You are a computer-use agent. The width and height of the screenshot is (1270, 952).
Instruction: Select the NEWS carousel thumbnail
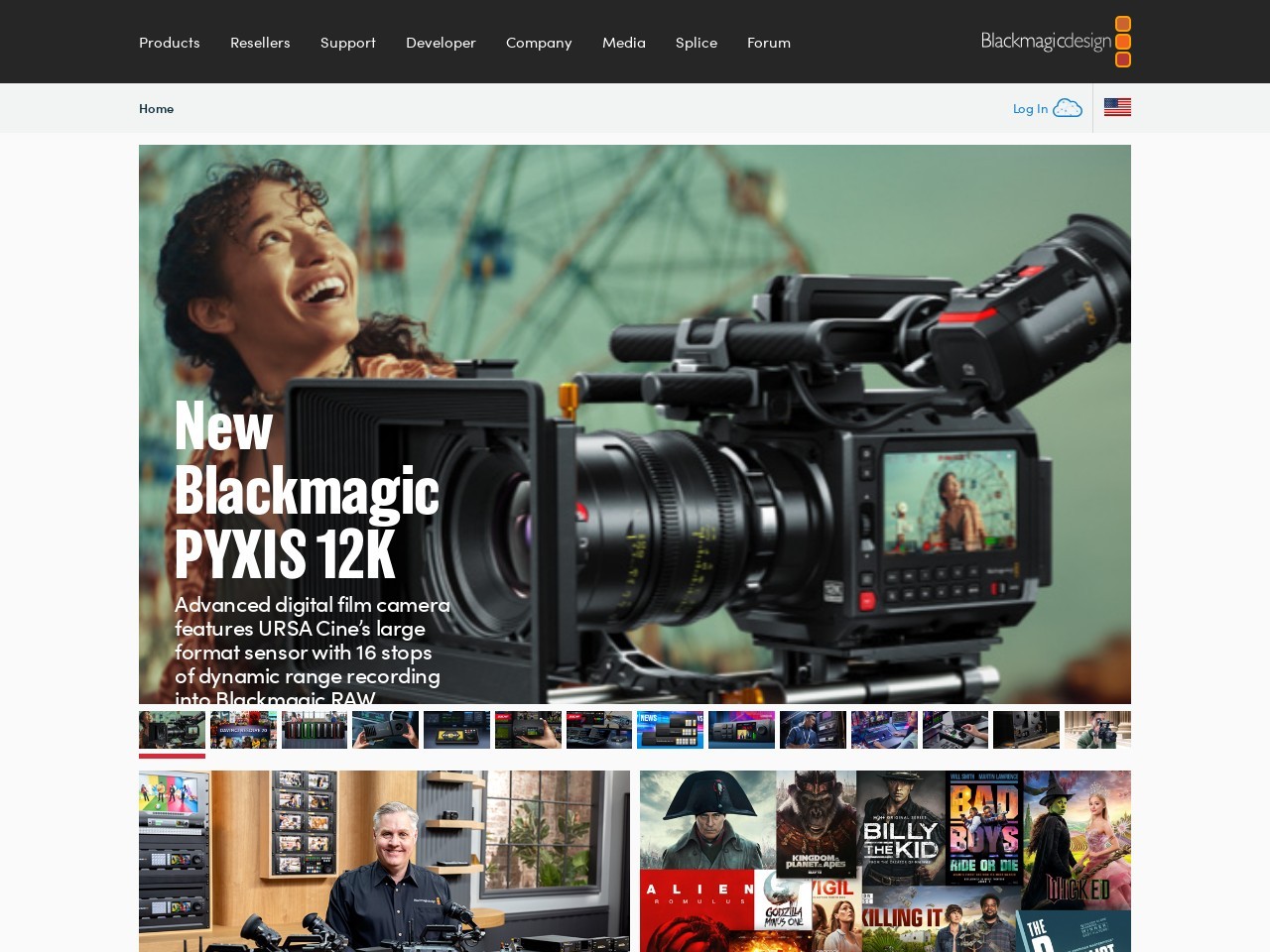(x=670, y=730)
